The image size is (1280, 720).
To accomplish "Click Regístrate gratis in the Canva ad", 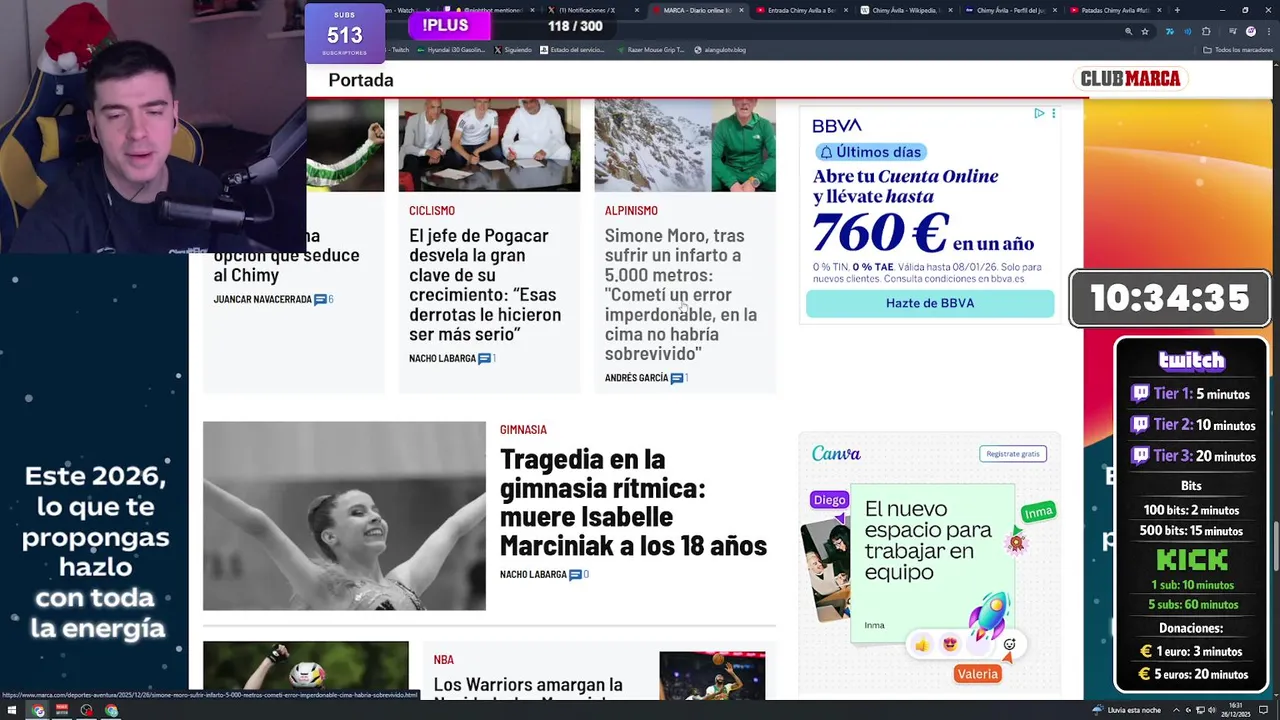I will (1013, 454).
